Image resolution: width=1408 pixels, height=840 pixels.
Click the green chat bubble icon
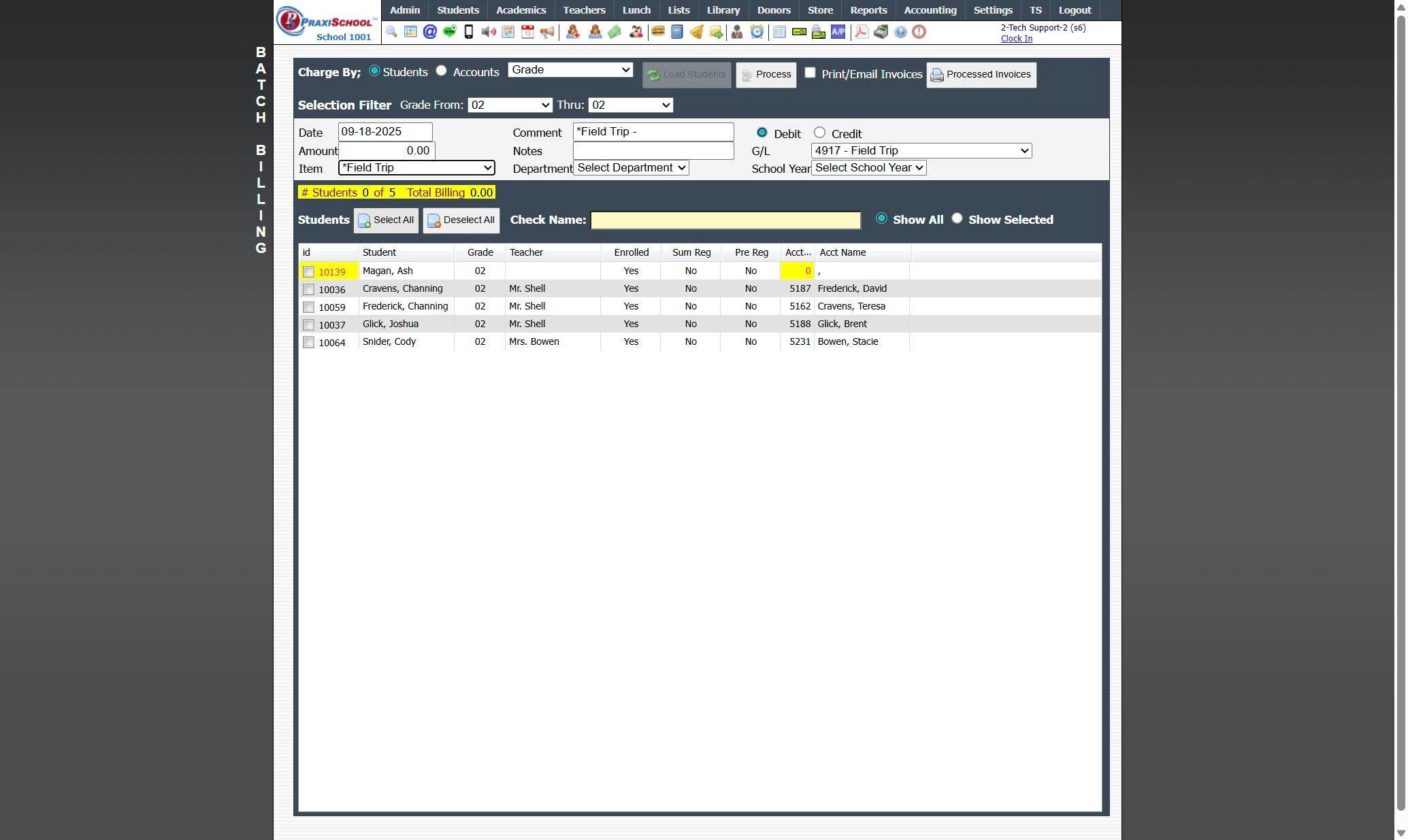[x=449, y=32]
